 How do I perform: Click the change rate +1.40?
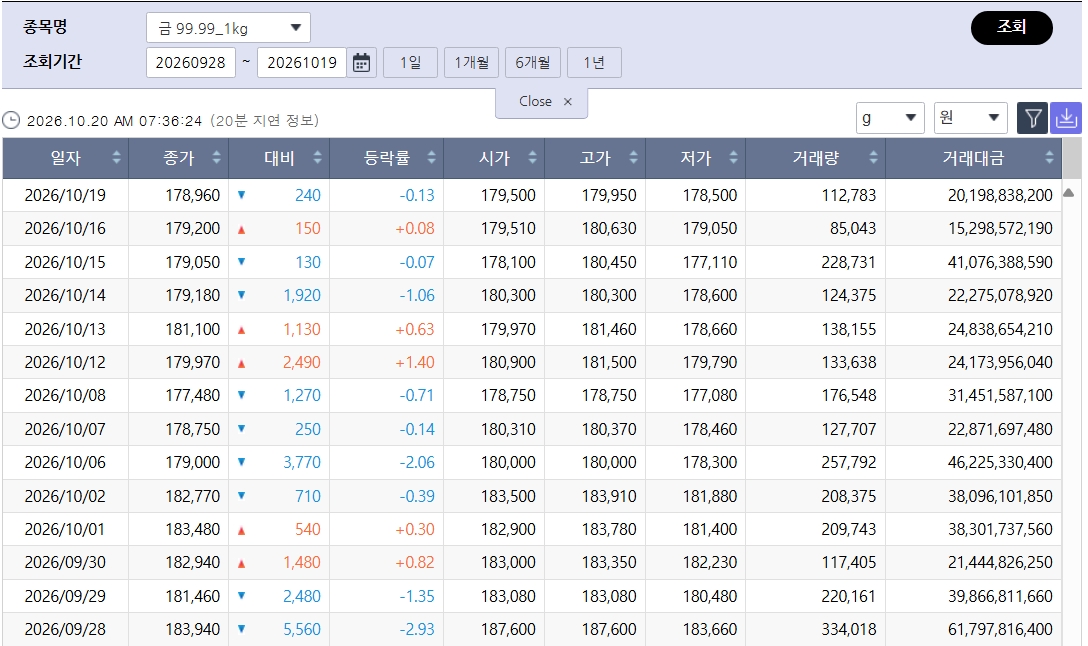415,362
